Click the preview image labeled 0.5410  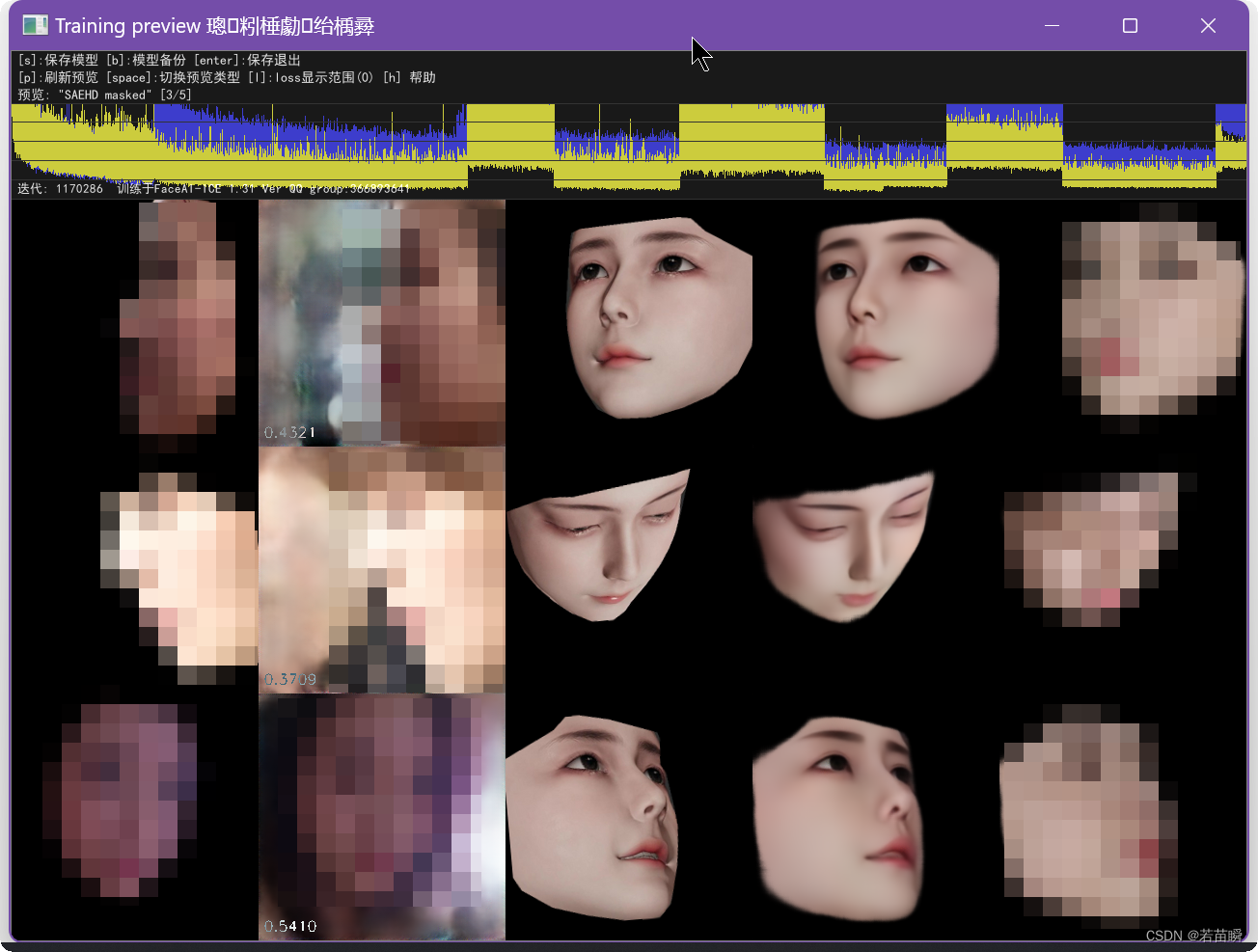coord(382,817)
